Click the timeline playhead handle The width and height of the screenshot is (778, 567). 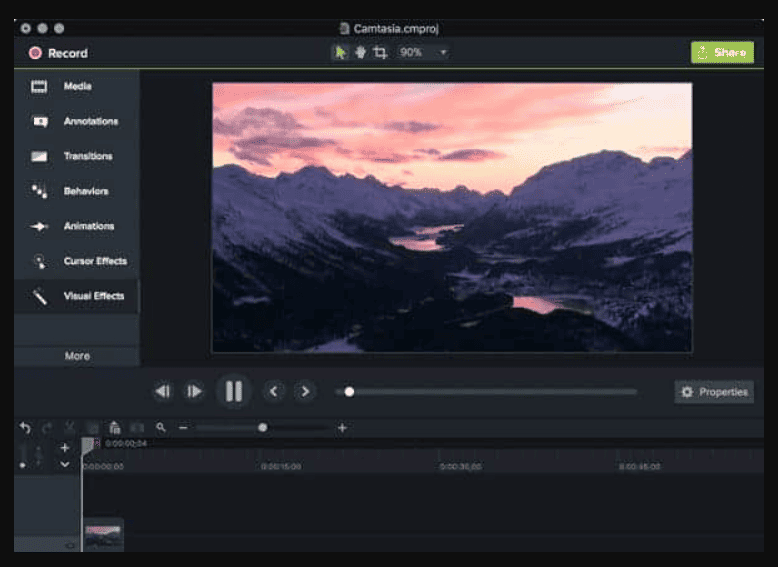point(87,446)
